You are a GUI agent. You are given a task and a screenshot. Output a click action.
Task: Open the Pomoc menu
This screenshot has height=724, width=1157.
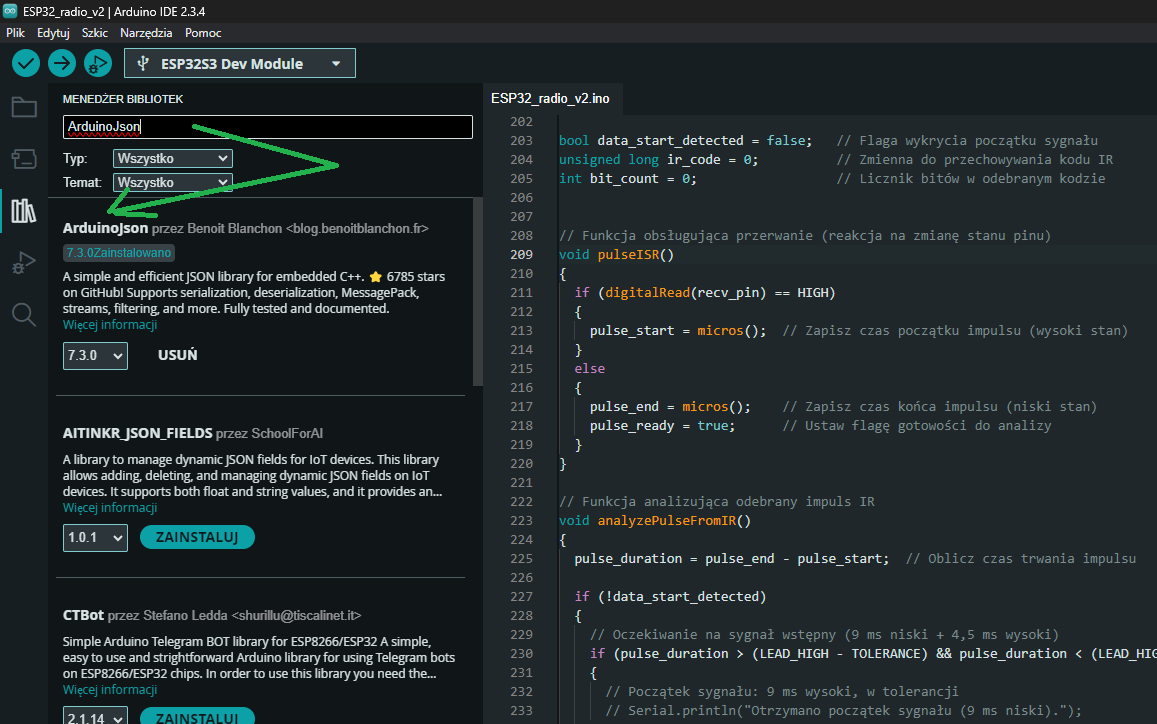tap(203, 32)
